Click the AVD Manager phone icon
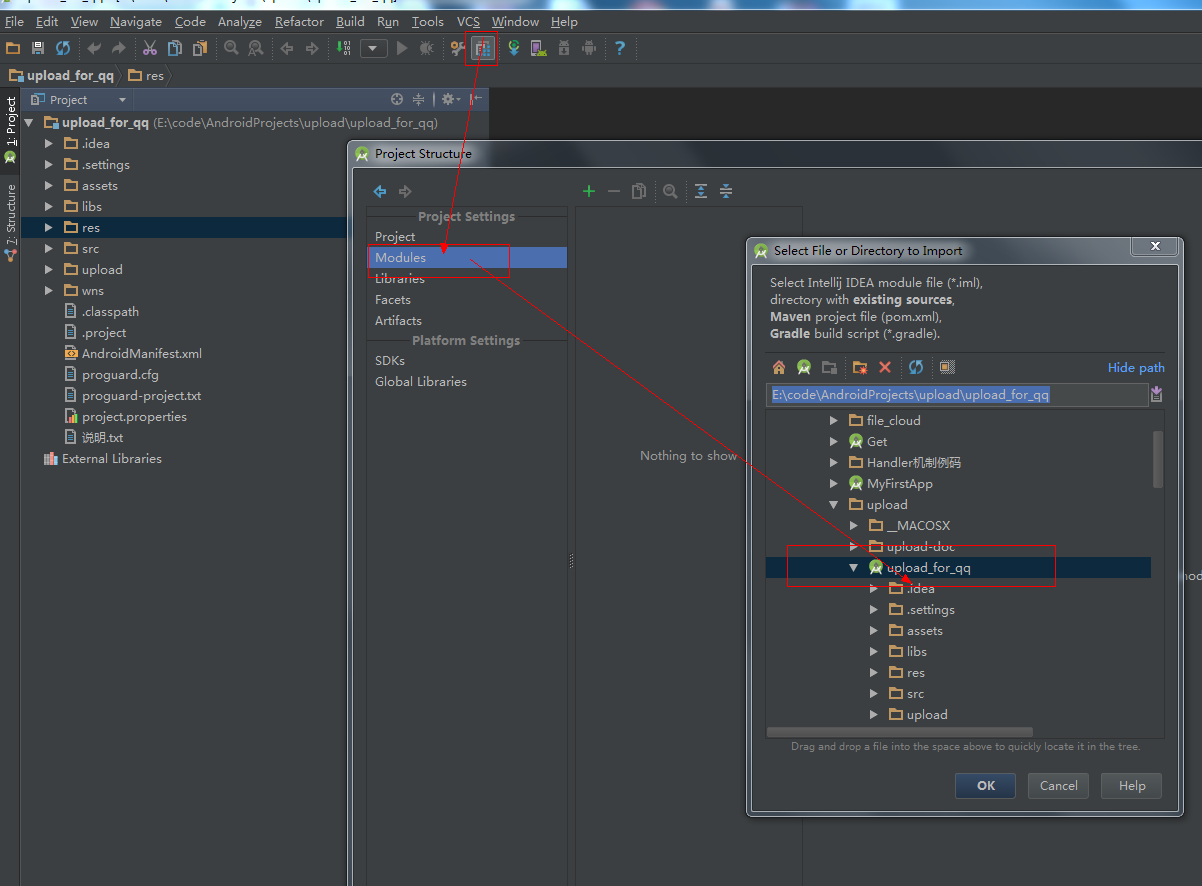Screen dimensions: 1202x886 (x=539, y=48)
